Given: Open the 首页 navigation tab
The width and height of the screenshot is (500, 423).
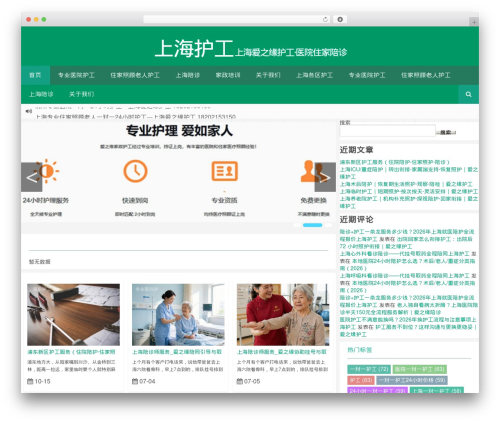Looking at the screenshot, I should tap(35, 75).
